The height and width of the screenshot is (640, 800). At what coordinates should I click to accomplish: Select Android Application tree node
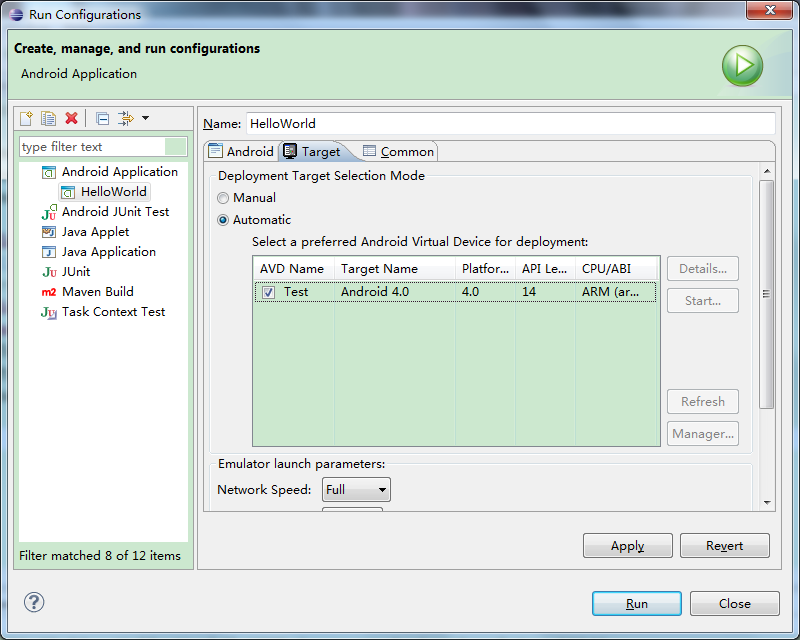(120, 172)
